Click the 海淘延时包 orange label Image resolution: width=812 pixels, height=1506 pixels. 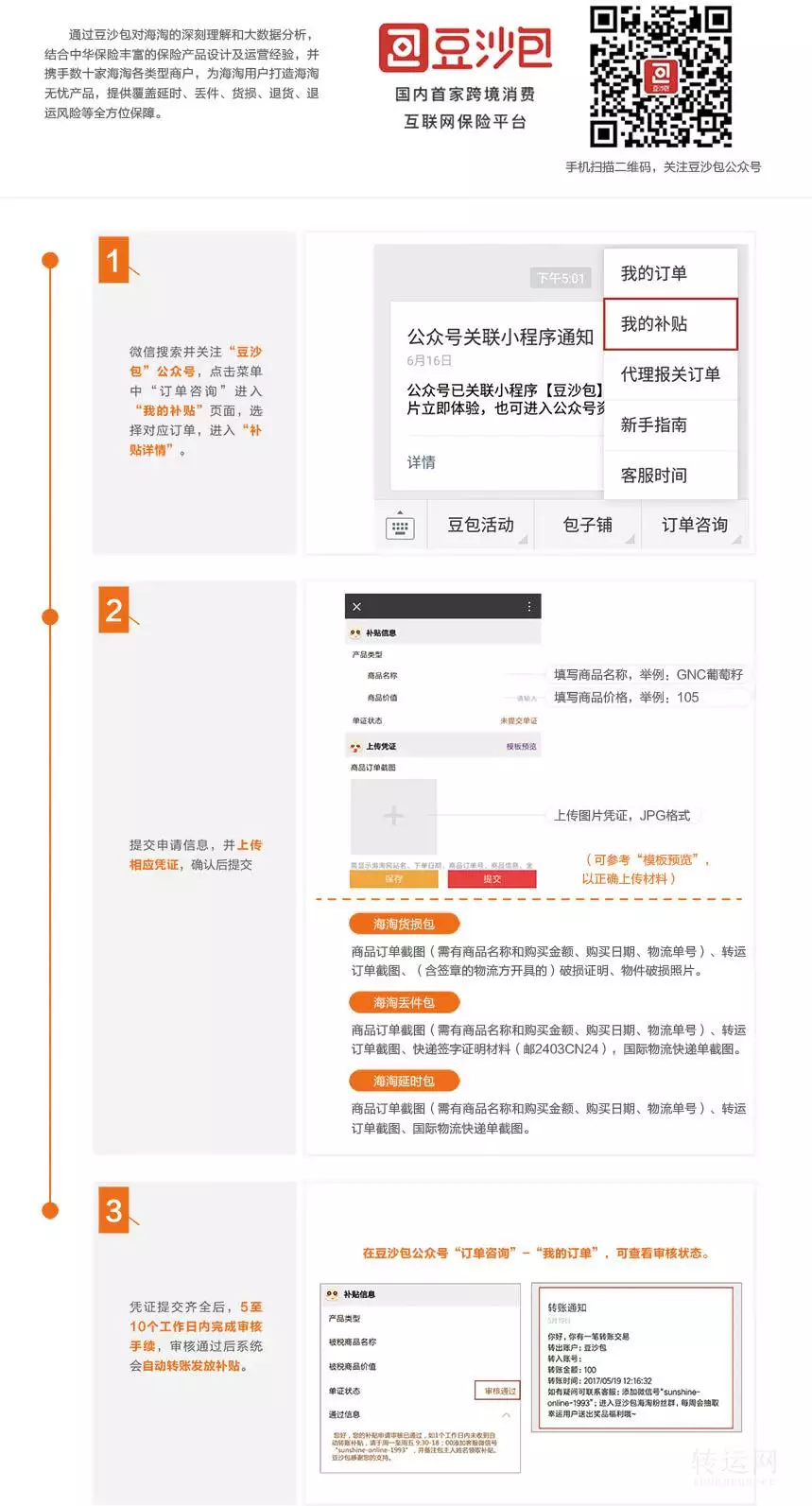[404, 1081]
